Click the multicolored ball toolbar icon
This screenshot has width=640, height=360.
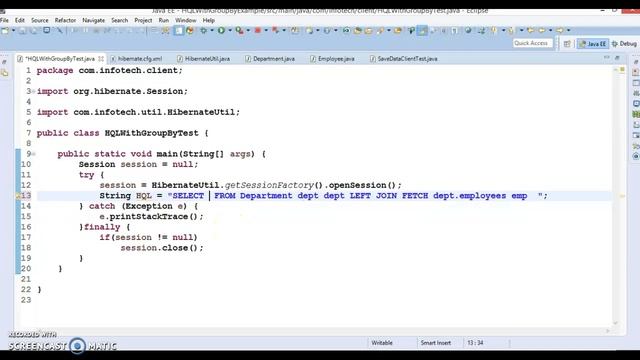click(x=190, y=30)
